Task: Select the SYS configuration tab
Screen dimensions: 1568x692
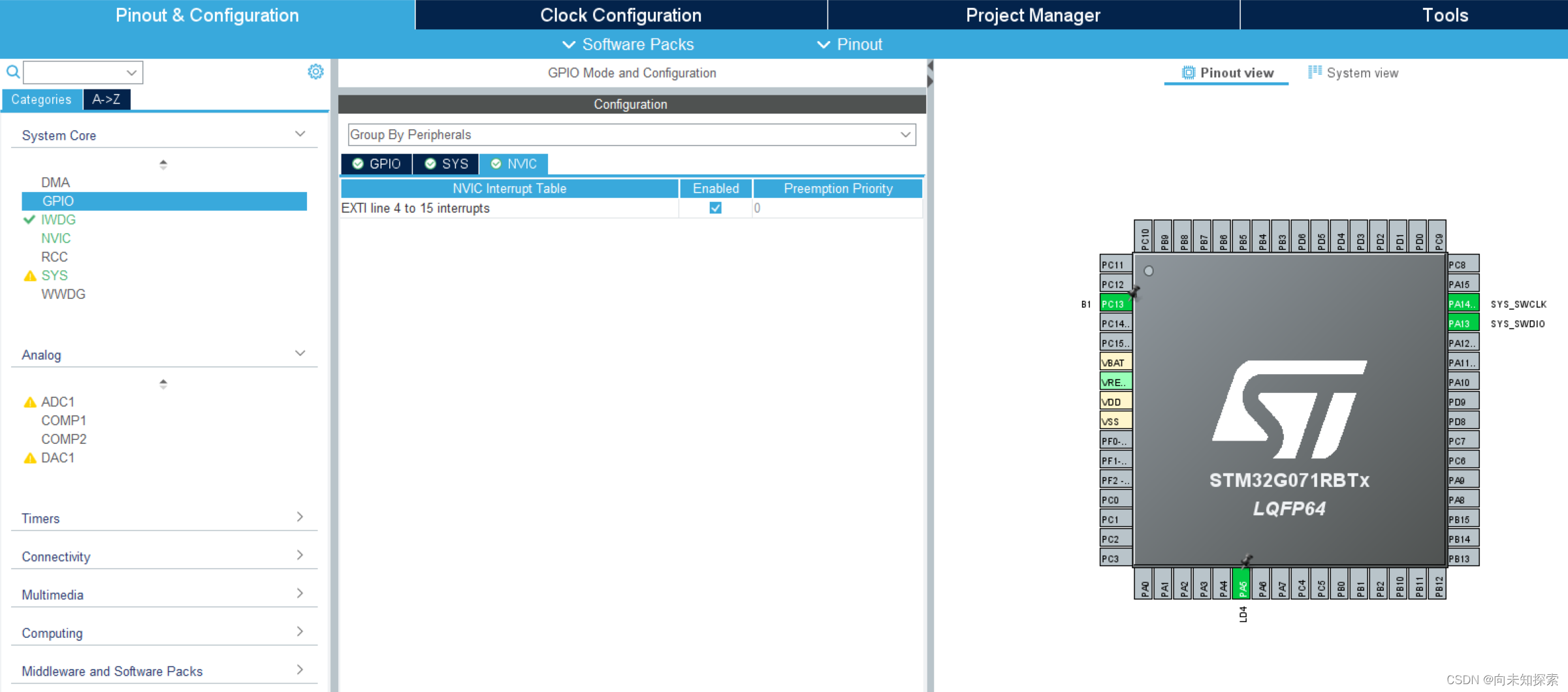Action: 446,164
